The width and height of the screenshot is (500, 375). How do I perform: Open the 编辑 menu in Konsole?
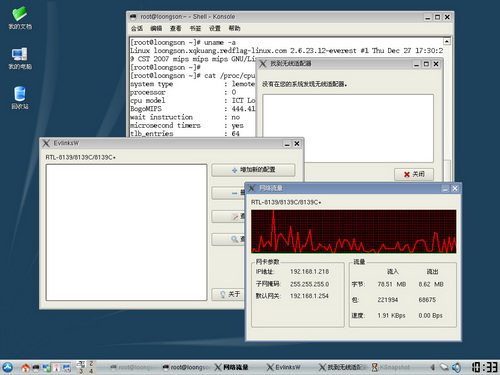(156, 28)
